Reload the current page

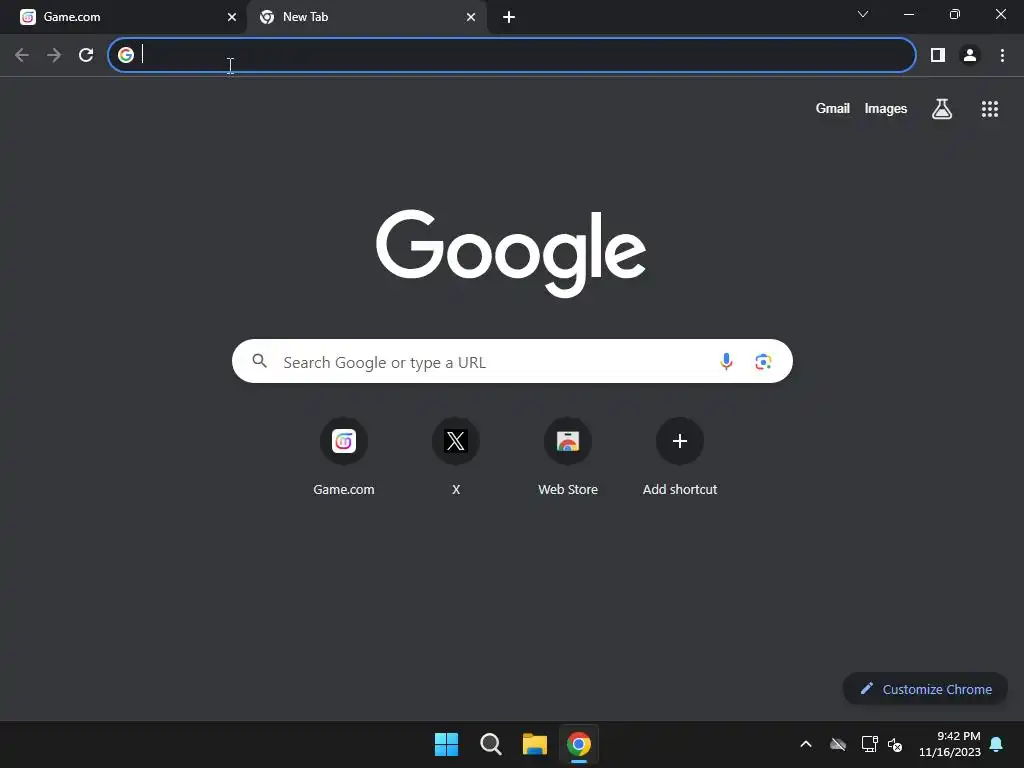click(86, 55)
